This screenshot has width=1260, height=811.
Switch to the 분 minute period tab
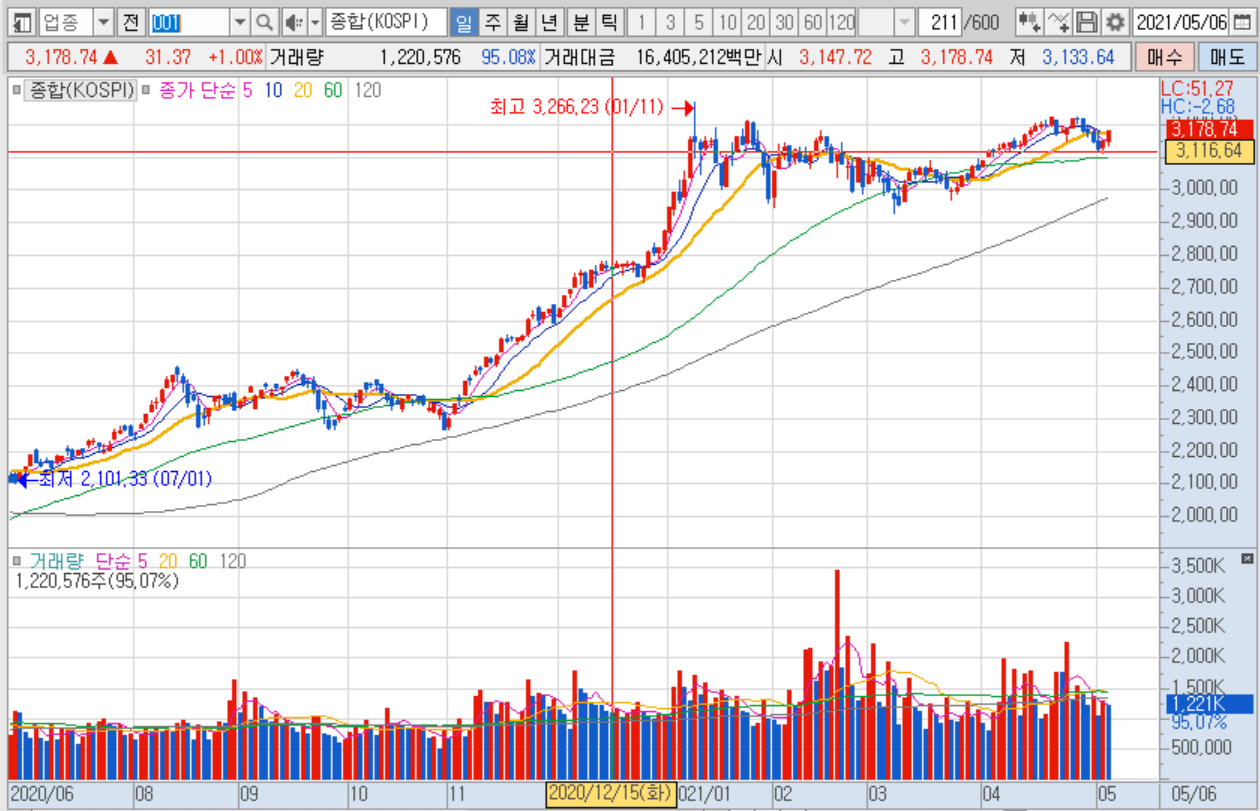pyautogui.click(x=581, y=21)
